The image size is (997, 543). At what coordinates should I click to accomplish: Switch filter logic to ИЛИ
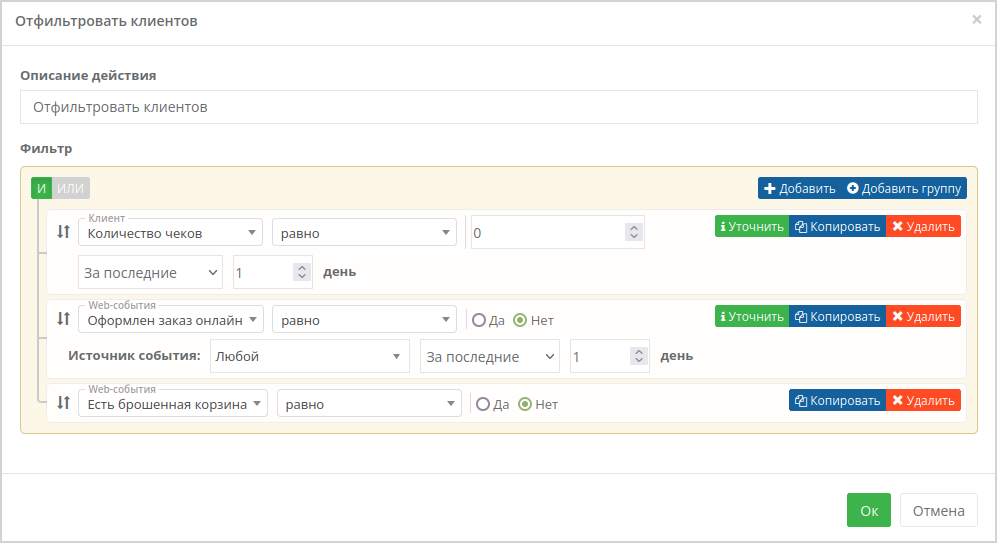pos(71,188)
